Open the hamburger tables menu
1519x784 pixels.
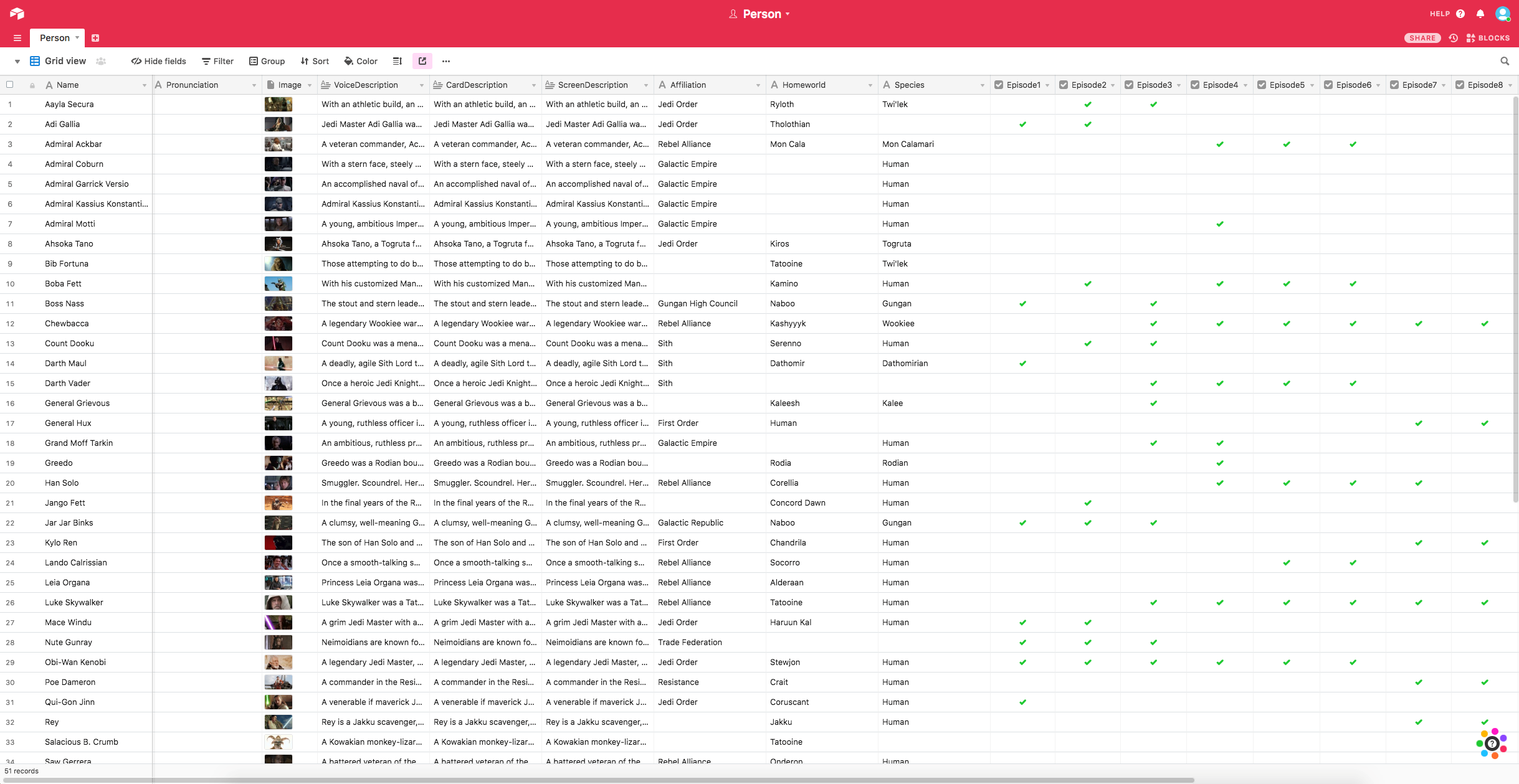click(17, 38)
